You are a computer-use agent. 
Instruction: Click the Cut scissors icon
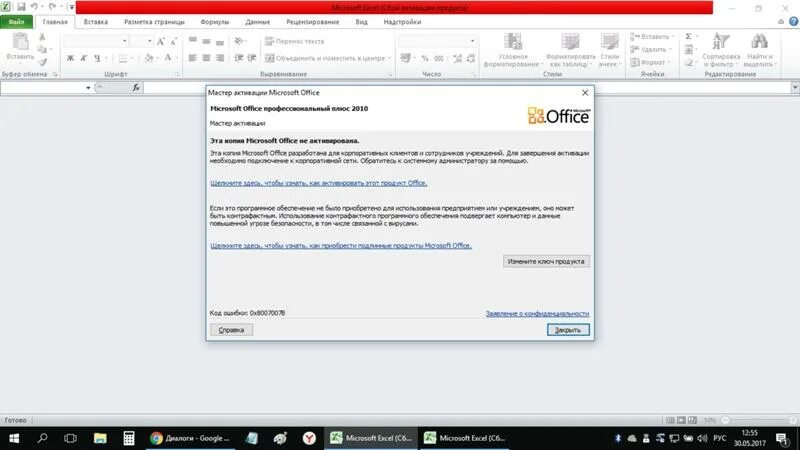[42, 37]
